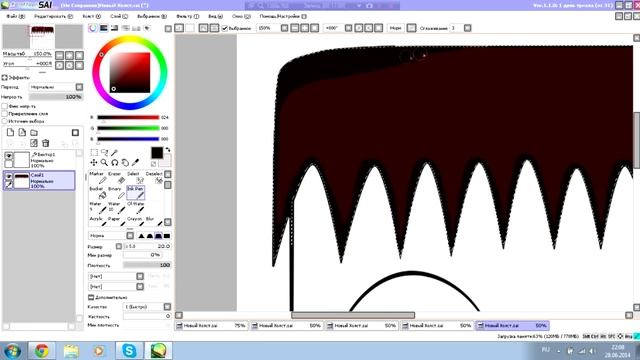Hide the Слой1 layer with eye icon
Image resolution: width=640 pixels, height=360 pixels.
point(9,176)
